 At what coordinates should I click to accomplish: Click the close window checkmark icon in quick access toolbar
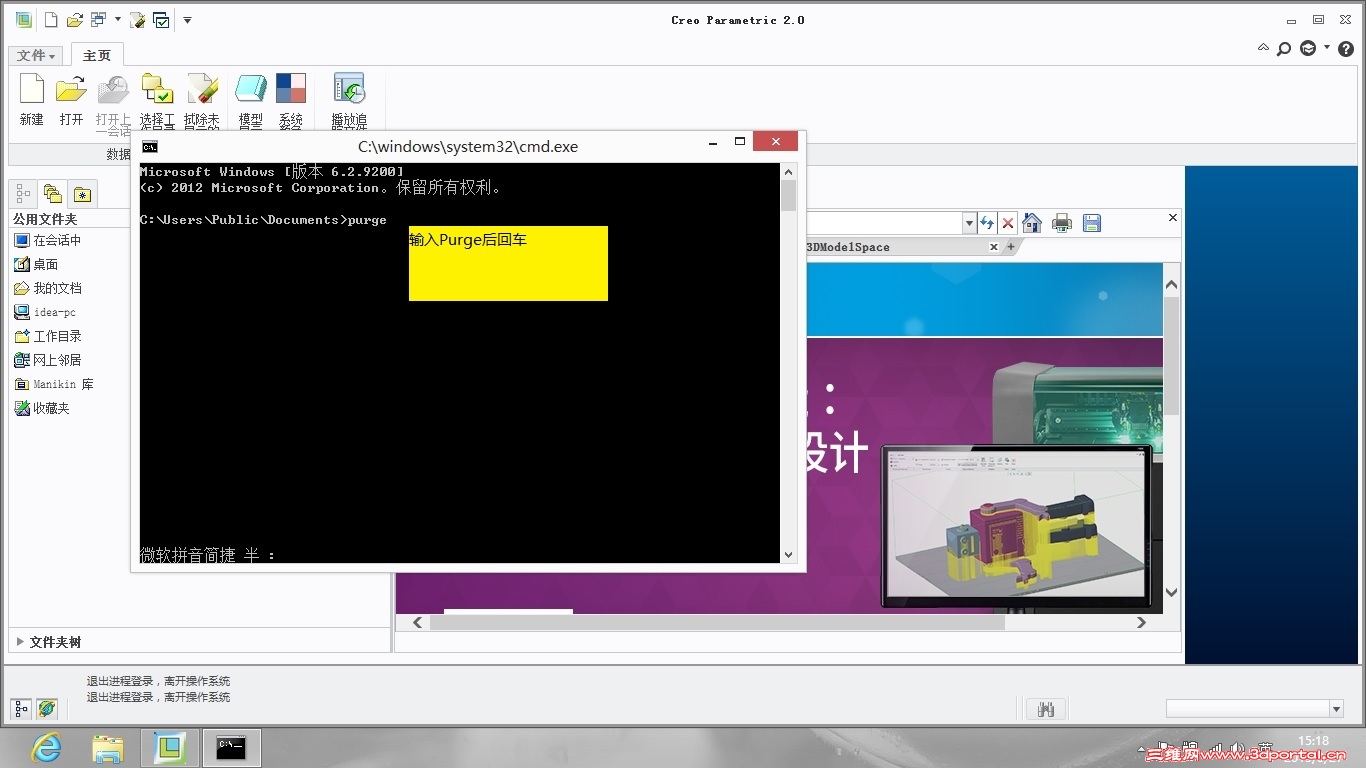coord(161,20)
